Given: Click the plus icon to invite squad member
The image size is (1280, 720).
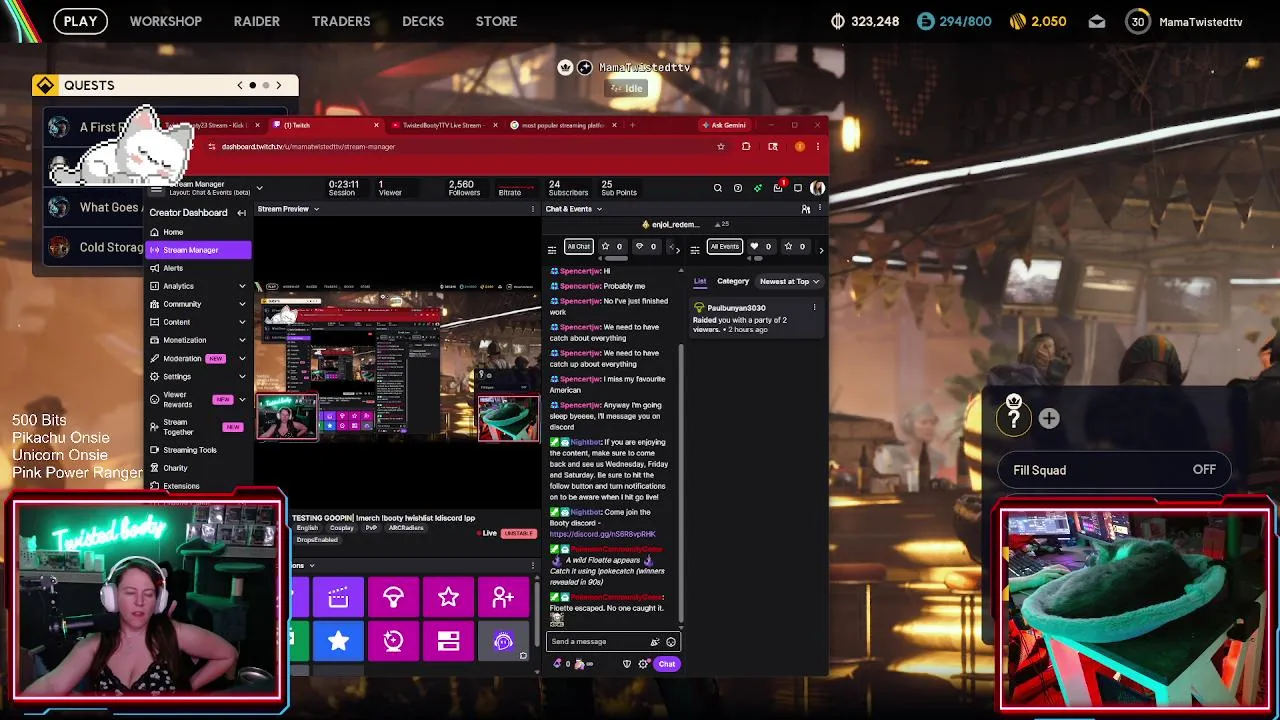Looking at the screenshot, I should point(1049,419).
